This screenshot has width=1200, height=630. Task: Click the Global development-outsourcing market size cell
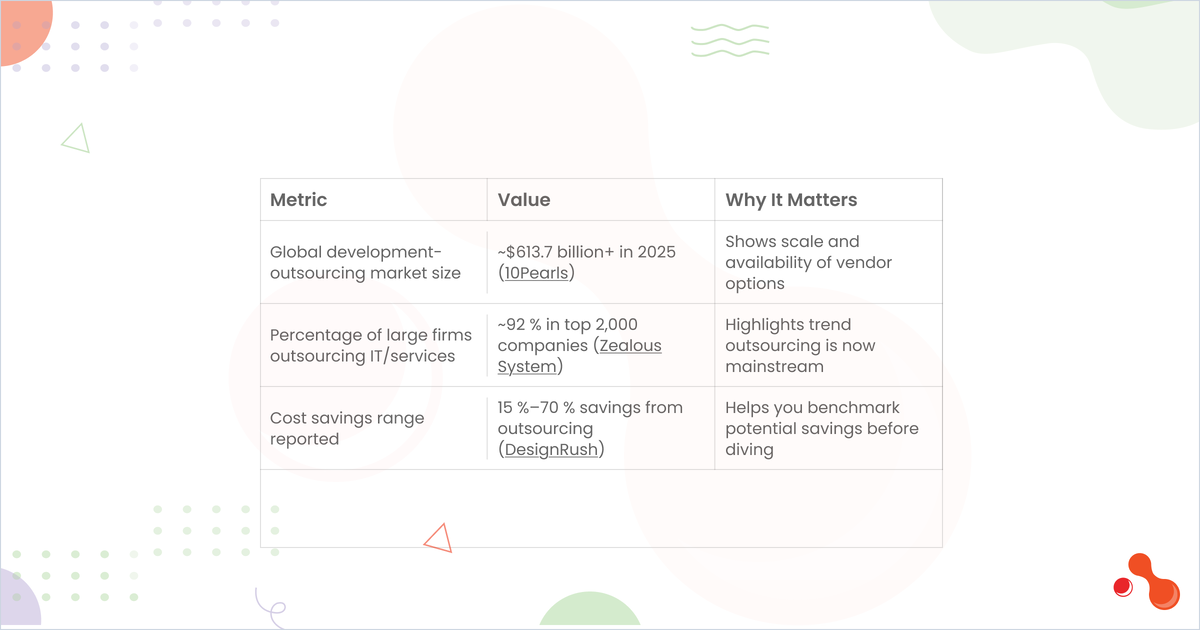pyautogui.click(x=374, y=262)
